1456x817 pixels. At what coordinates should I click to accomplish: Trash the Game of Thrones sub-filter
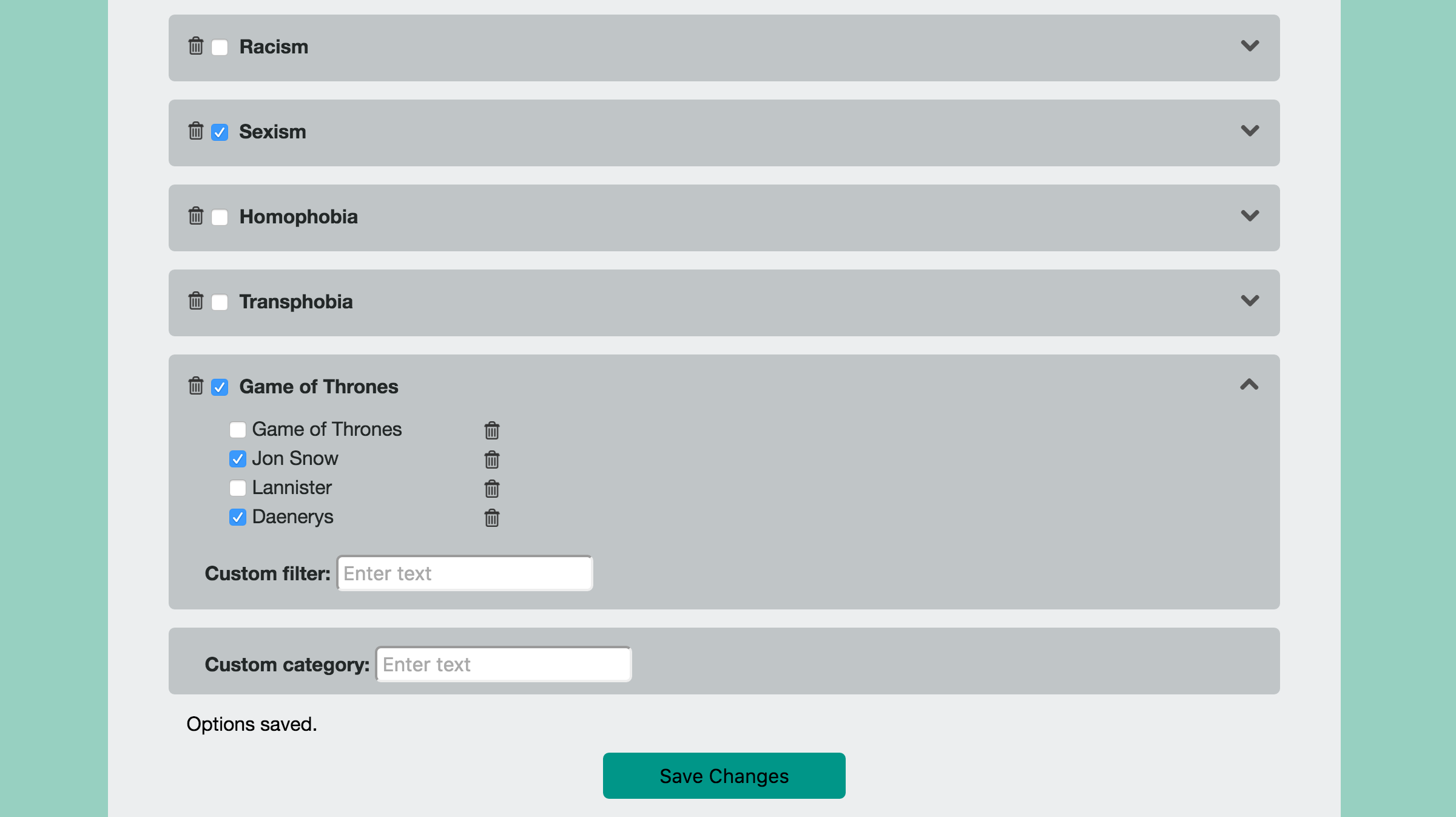click(491, 431)
